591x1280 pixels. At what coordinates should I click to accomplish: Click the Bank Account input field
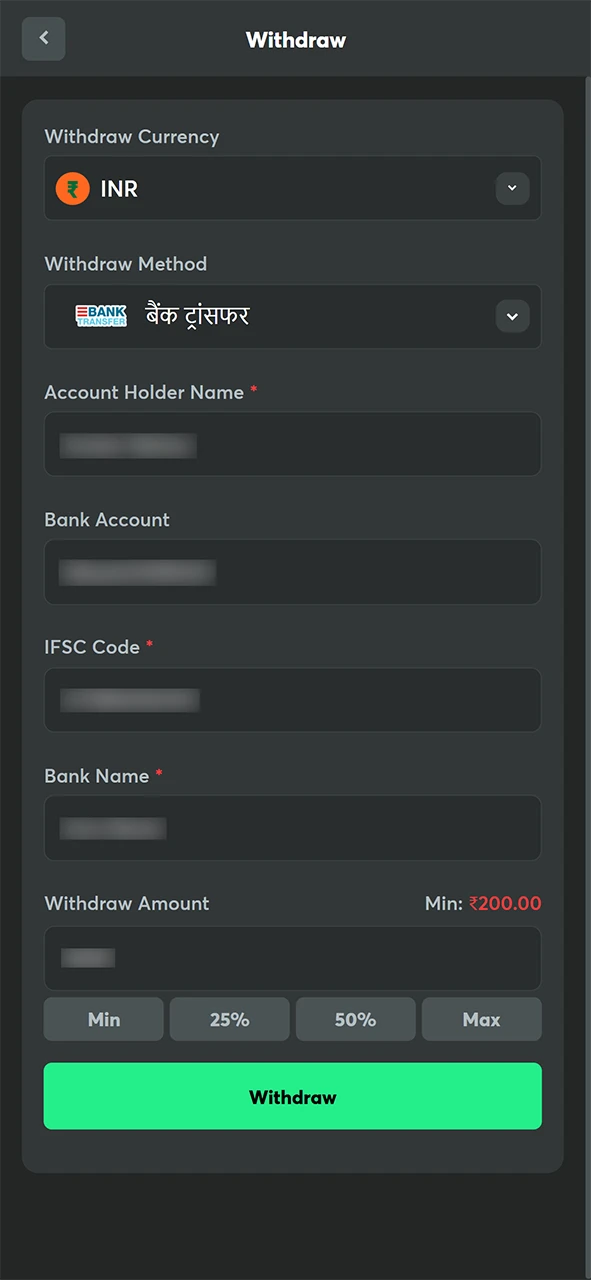pos(293,572)
